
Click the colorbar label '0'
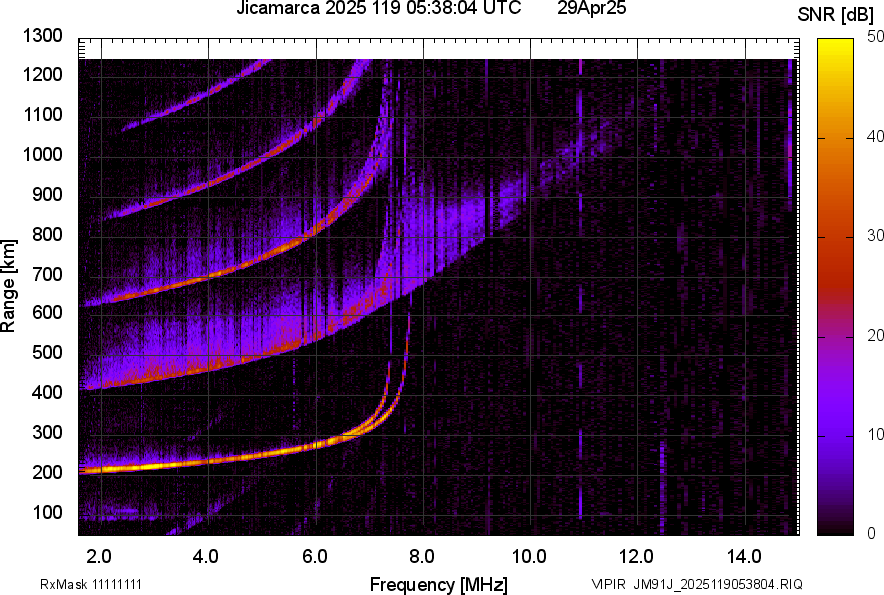[872, 533]
